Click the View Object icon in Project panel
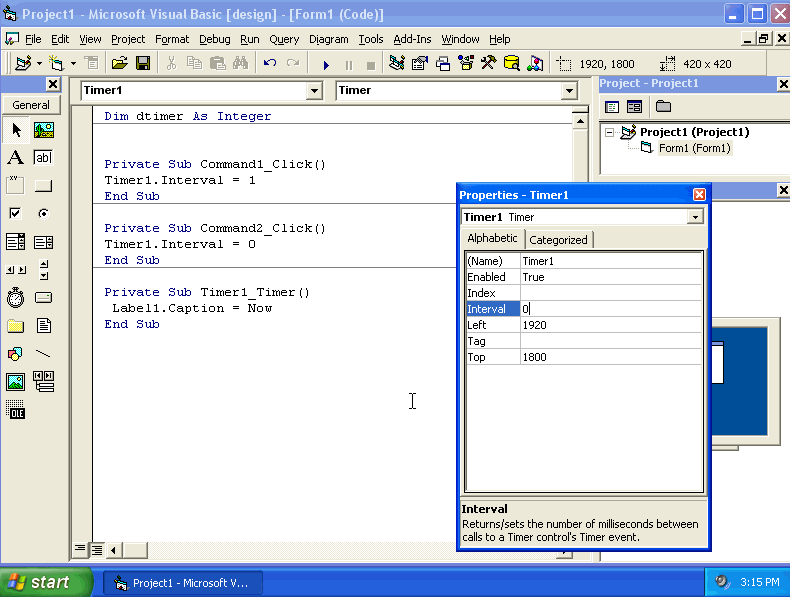790x597 pixels. [633, 107]
